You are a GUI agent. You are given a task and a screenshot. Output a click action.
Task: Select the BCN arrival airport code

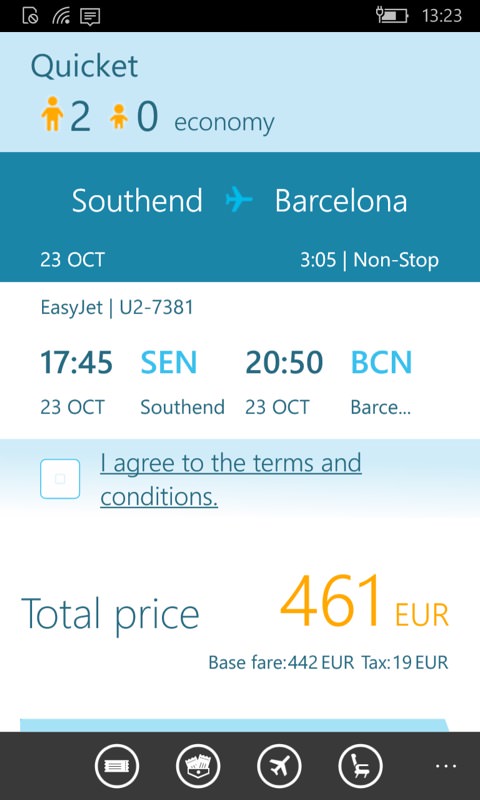point(381,363)
